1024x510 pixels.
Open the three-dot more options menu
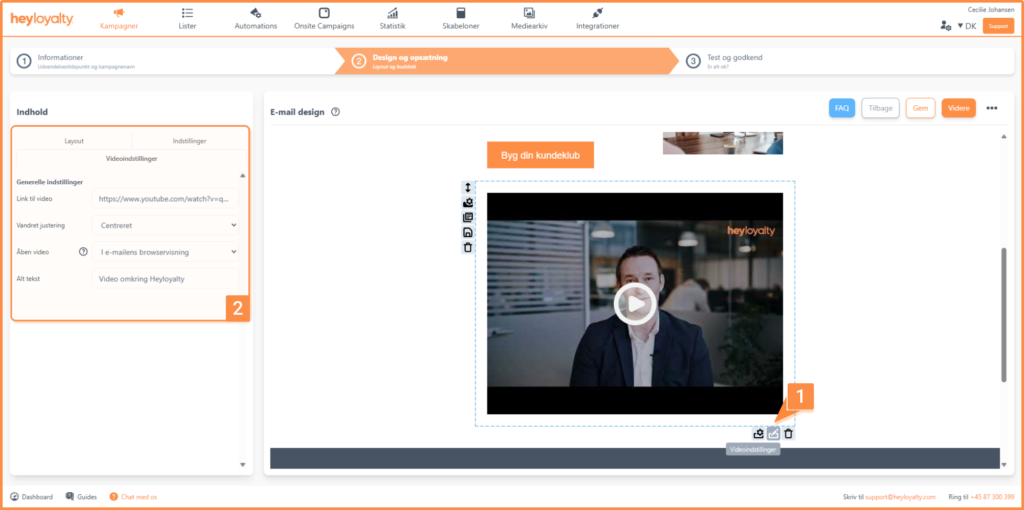point(992,108)
